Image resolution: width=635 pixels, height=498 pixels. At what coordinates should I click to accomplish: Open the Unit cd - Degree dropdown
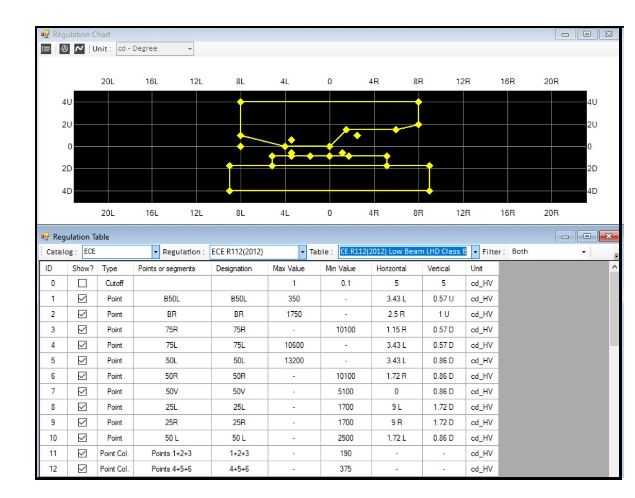[x=155, y=49]
